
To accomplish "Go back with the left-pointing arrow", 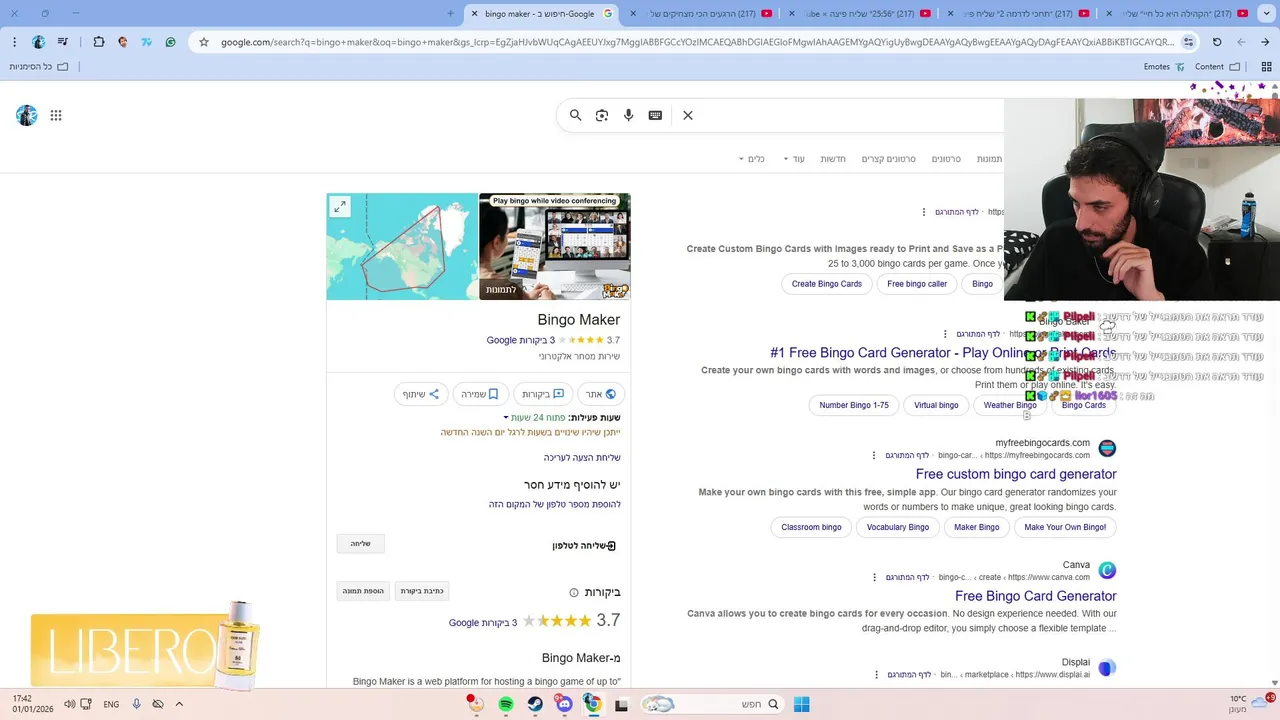I will [1241, 42].
